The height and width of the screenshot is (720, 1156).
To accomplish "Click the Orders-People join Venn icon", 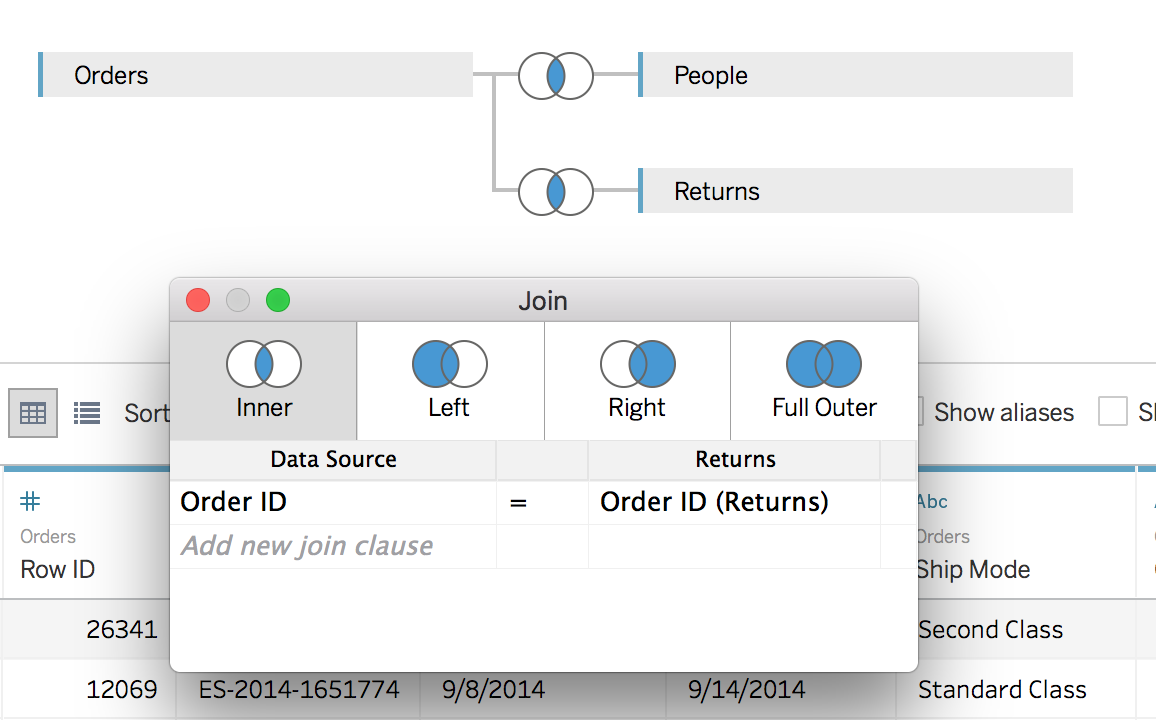I will point(556,76).
